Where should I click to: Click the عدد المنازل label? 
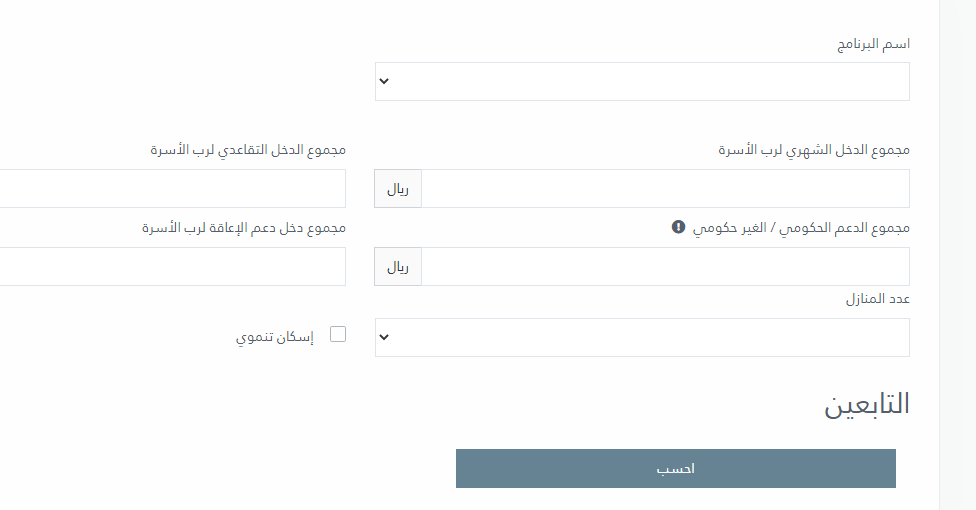pyautogui.click(x=878, y=299)
